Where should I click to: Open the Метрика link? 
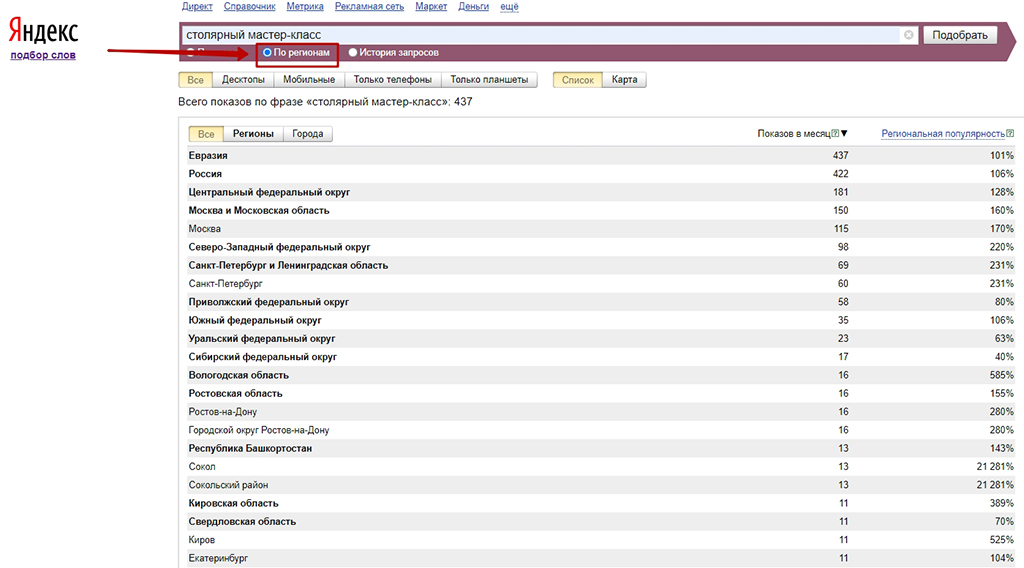click(305, 7)
